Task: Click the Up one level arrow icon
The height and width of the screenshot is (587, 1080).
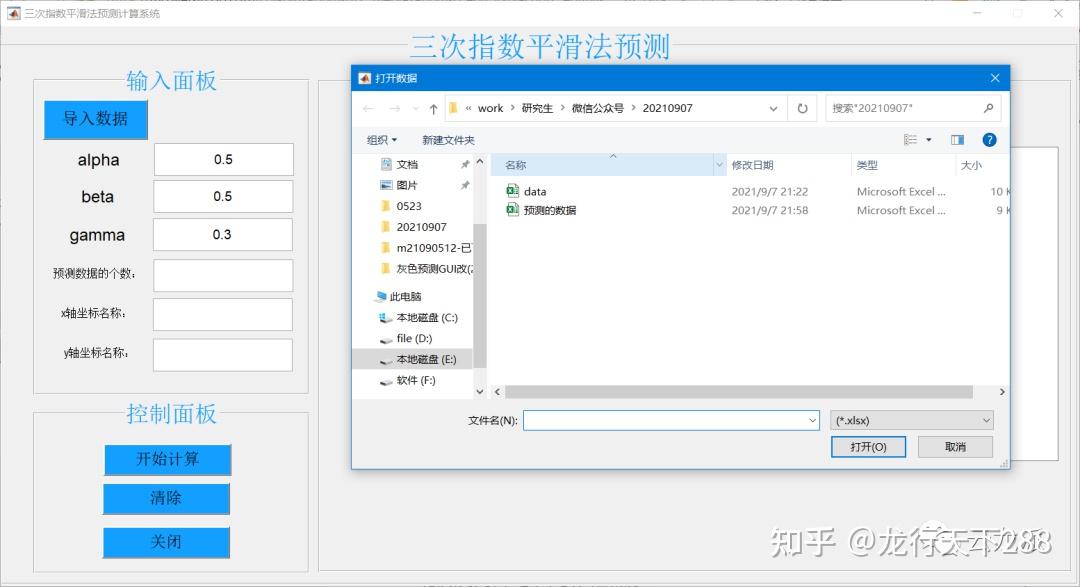Action: pos(432,107)
